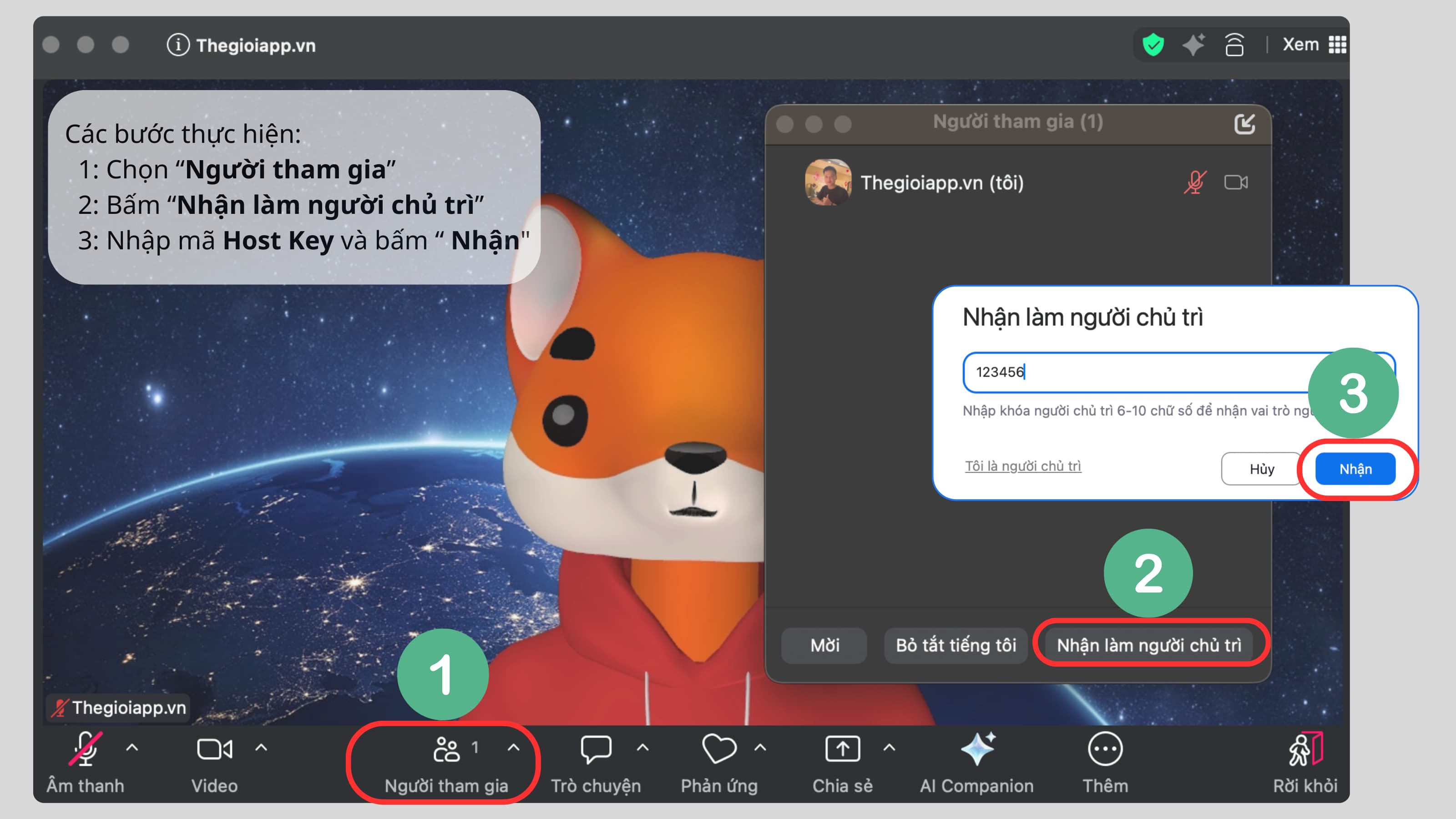Viewport: 1456px width, 819px height.
Task: Expand the Người tham gia chevron
Action: point(513,747)
